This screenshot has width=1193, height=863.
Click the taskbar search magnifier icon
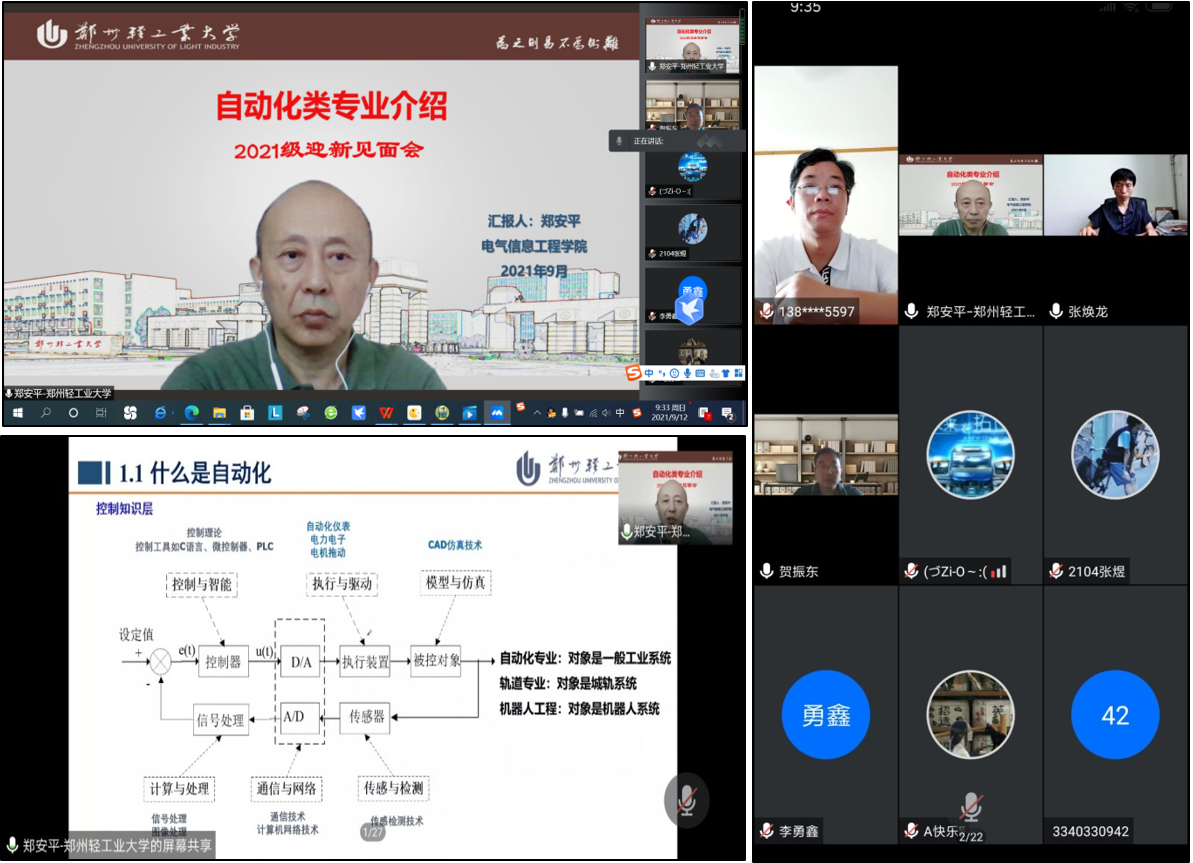[46, 412]
